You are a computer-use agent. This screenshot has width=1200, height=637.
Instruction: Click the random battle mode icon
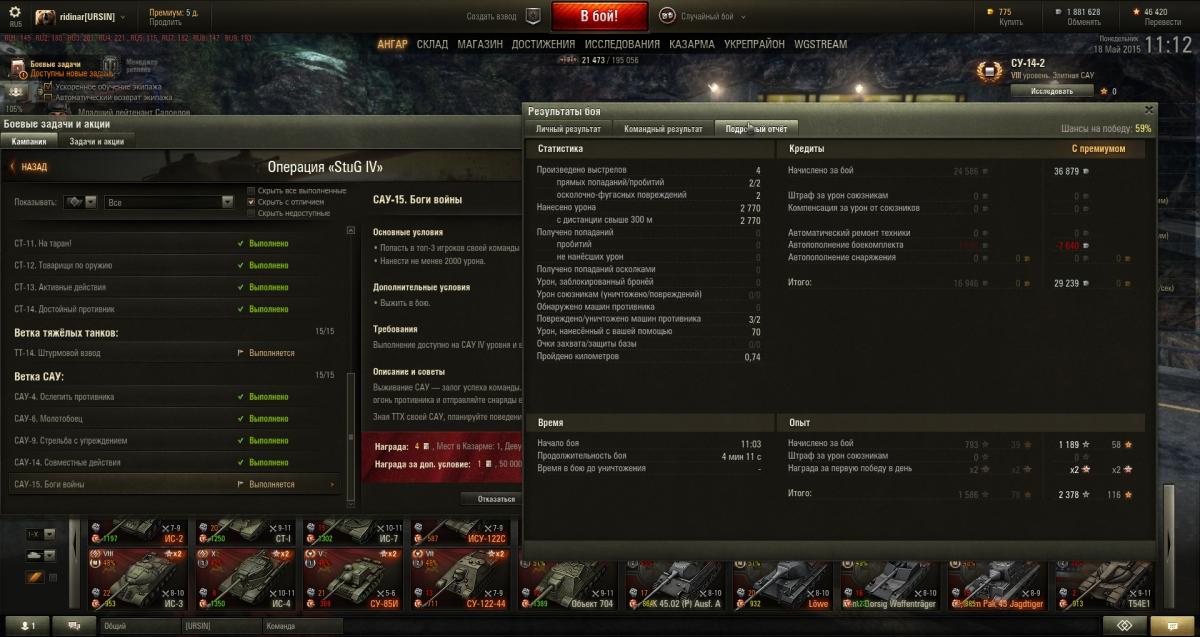point(667,16)
